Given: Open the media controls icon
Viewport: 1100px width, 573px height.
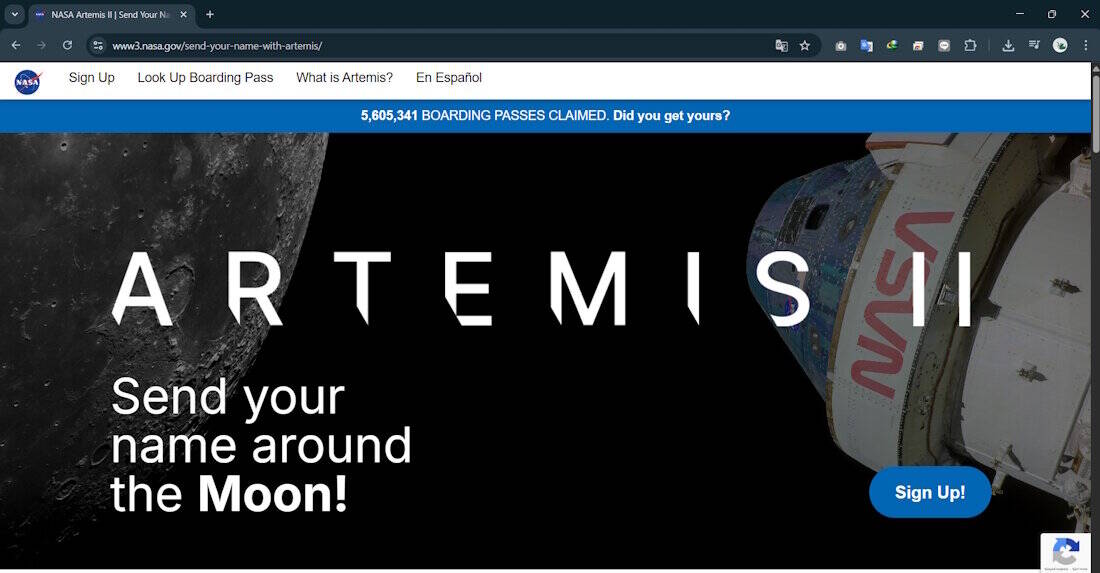Looking at the screenshot, I should tap(1034, 46).
